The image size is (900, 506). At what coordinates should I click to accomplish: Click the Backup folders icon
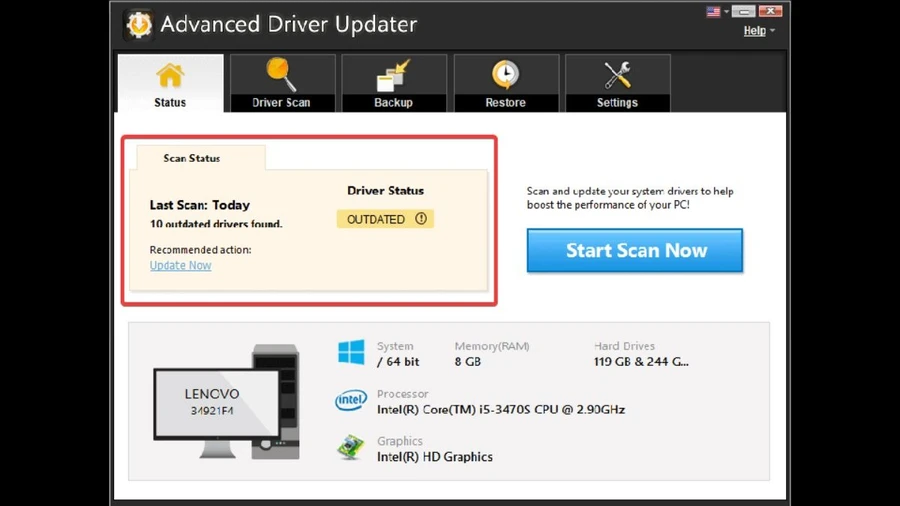click(393, 75)
